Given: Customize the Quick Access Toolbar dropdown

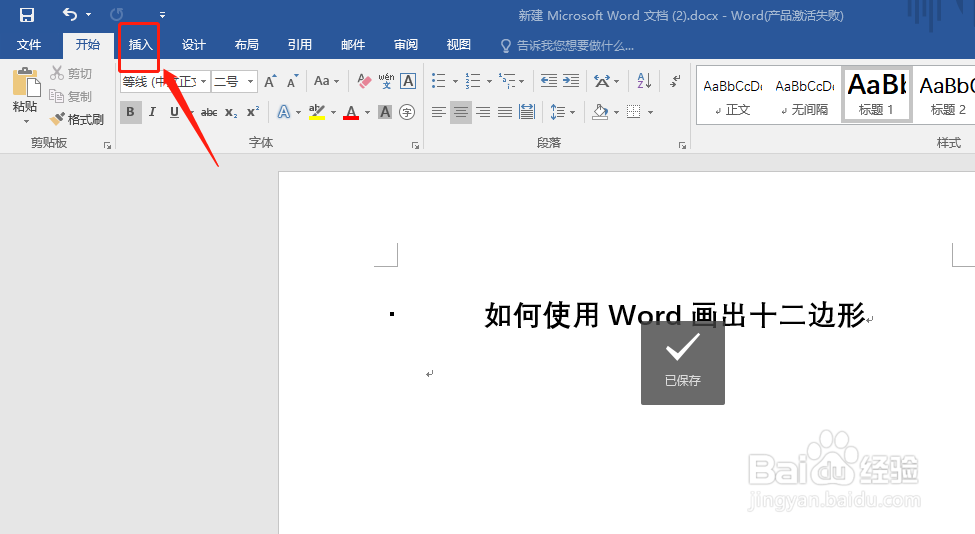Looking at the screenshot, I should click(x=162, y=14).
